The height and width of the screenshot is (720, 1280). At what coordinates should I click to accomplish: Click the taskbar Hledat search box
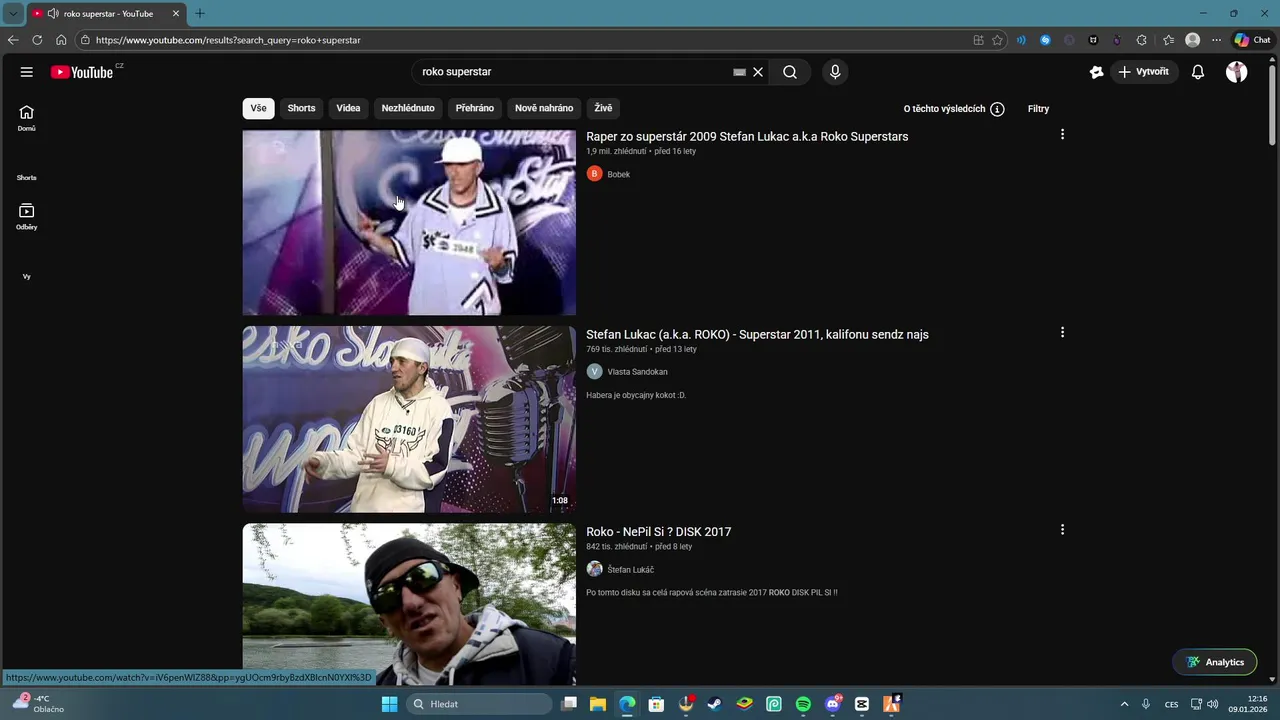point(480,704)
